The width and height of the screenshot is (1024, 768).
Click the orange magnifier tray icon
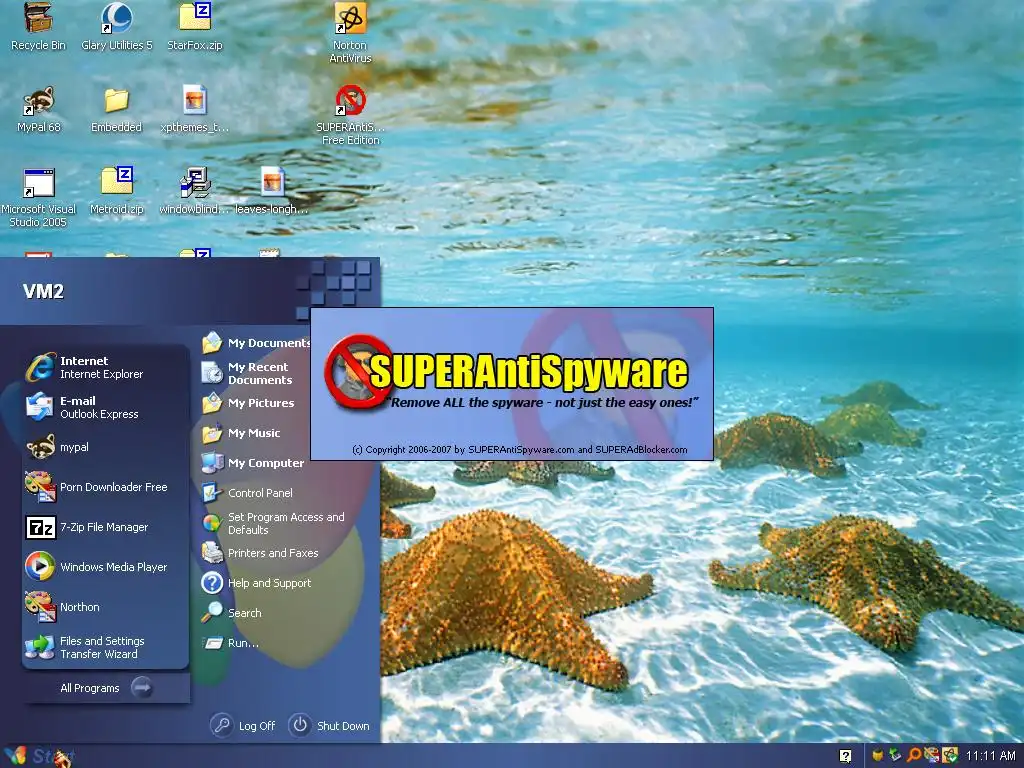[914, 756]
